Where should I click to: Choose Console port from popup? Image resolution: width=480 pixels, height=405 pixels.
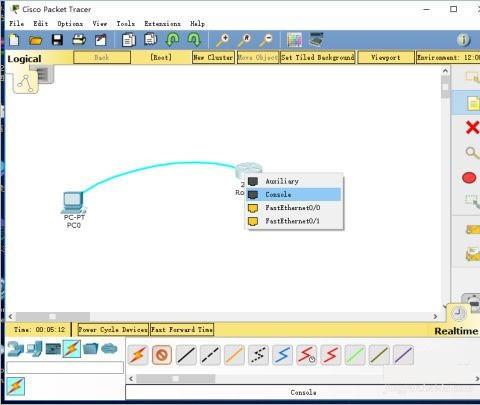(294, 195)
